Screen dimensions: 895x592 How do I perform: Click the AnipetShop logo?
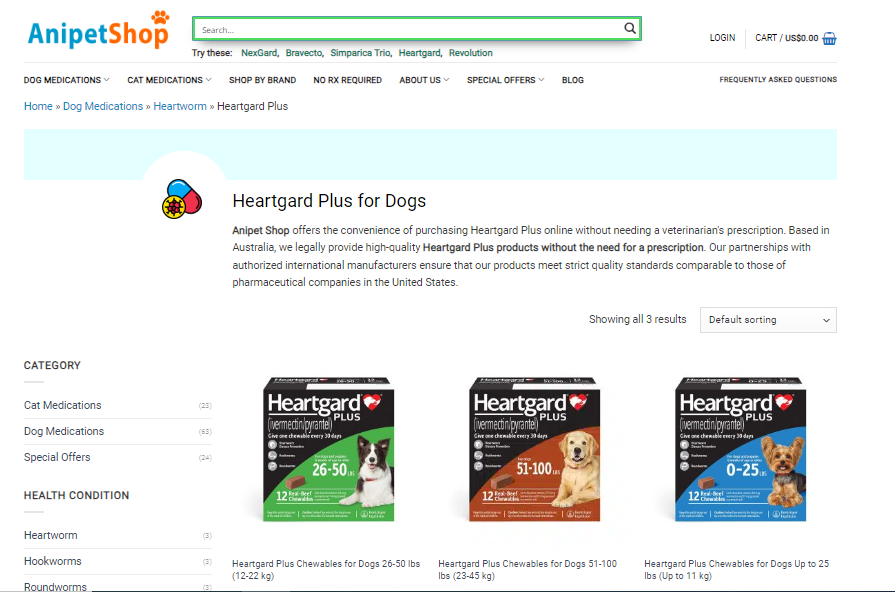click(99, 30)
